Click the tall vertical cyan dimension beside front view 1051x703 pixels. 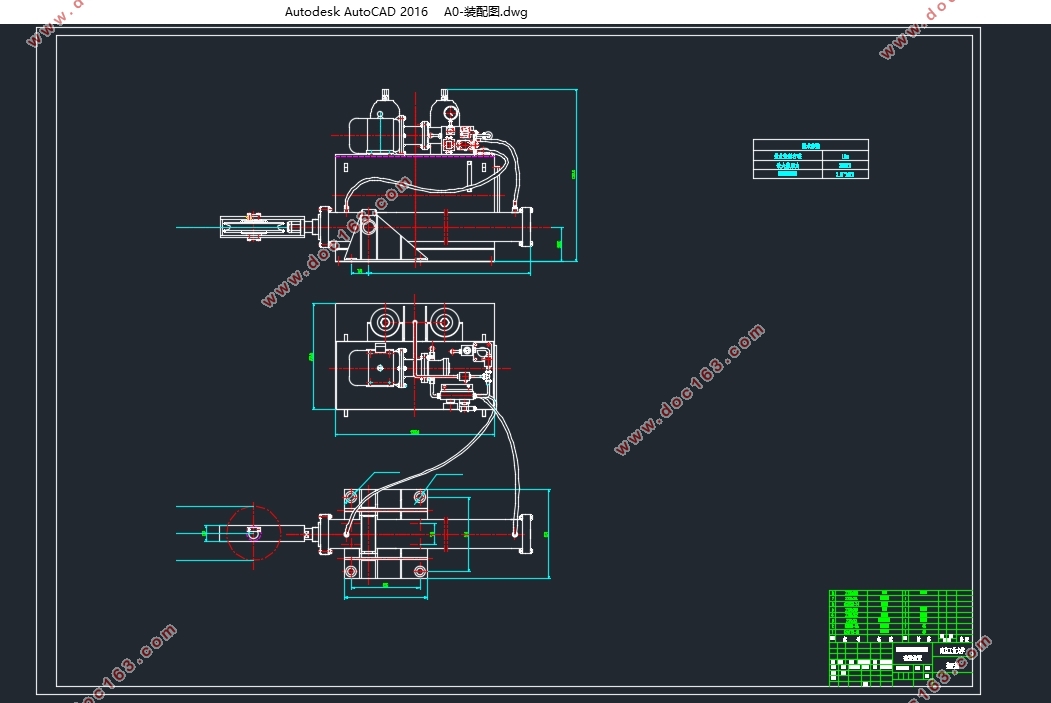[576, 174]
